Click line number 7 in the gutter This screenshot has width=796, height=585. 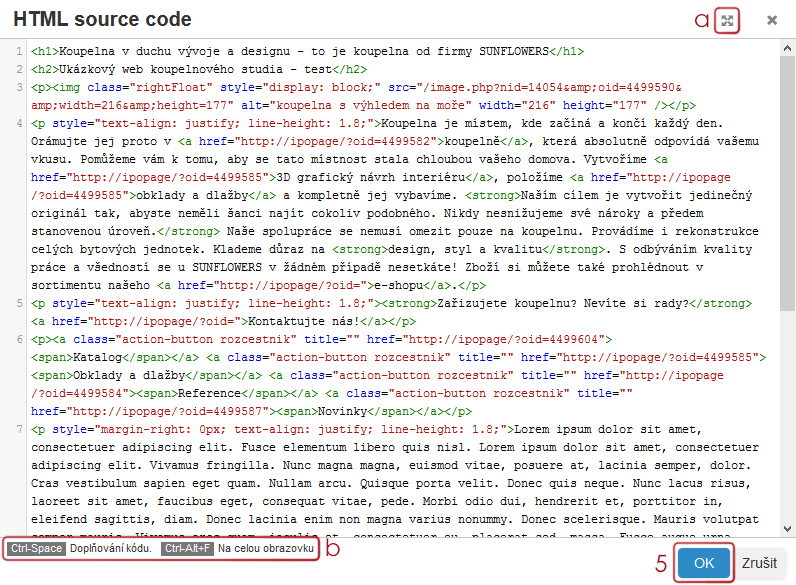(20, 430)
